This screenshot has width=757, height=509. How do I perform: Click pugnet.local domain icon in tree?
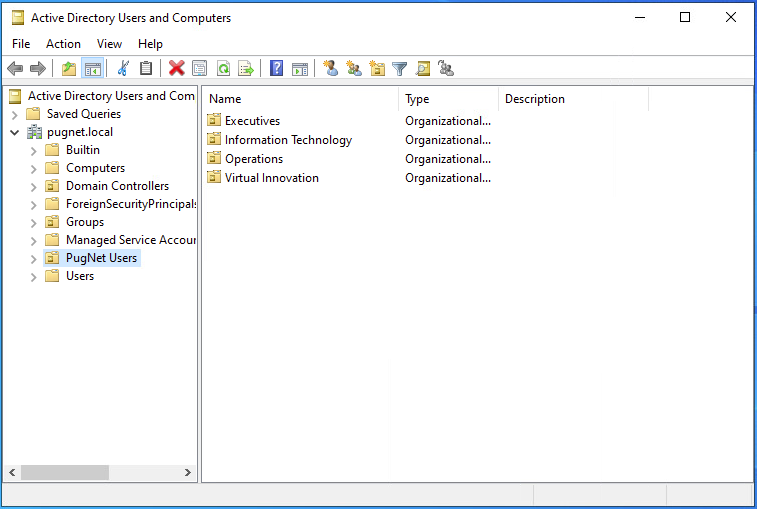[x=34, y=132]
